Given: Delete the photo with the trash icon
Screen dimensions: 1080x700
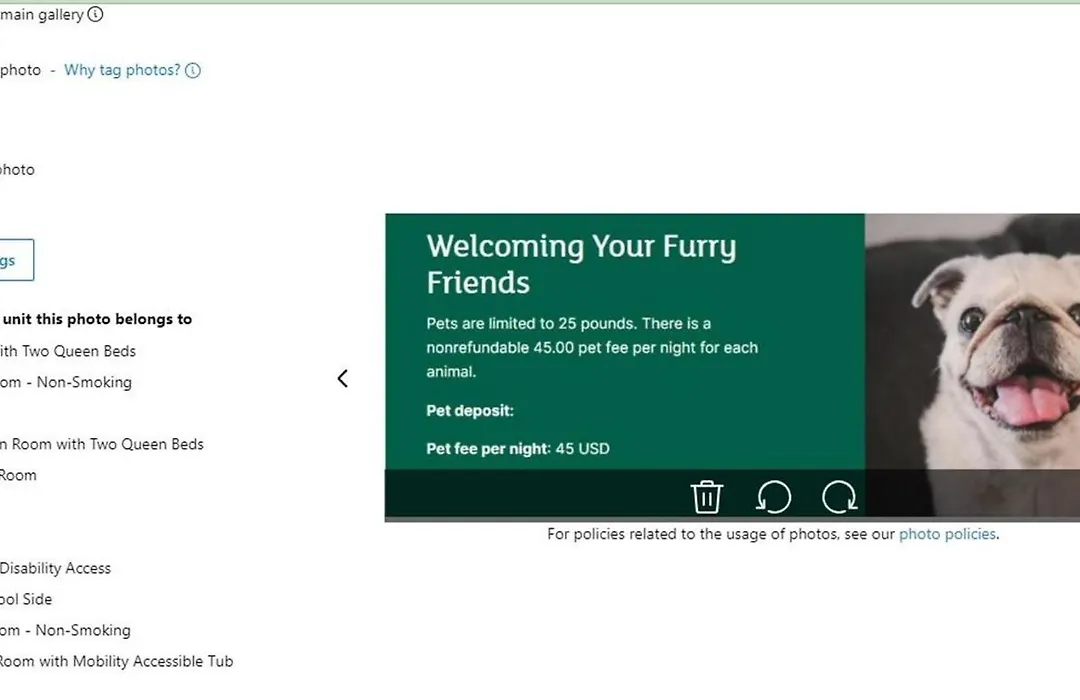Looking at the screenshot, I should click(x=706, y=497).
